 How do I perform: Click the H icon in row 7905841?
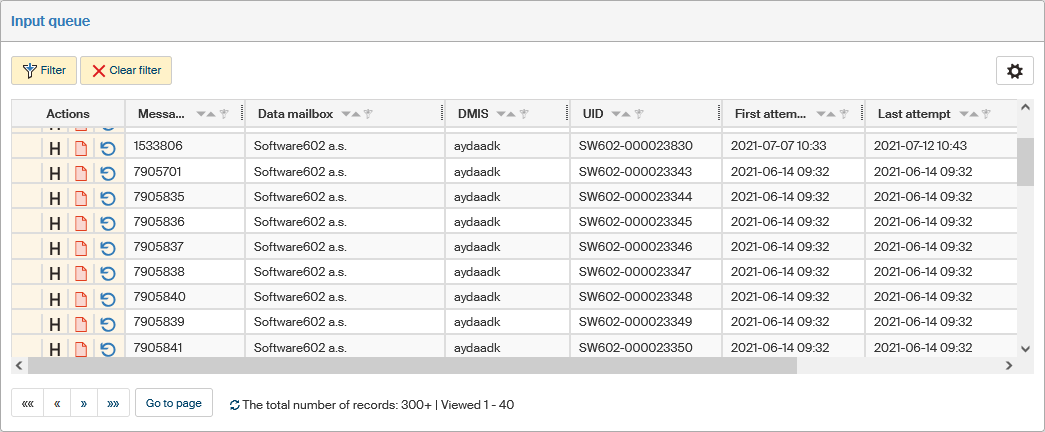click(56, 349)
